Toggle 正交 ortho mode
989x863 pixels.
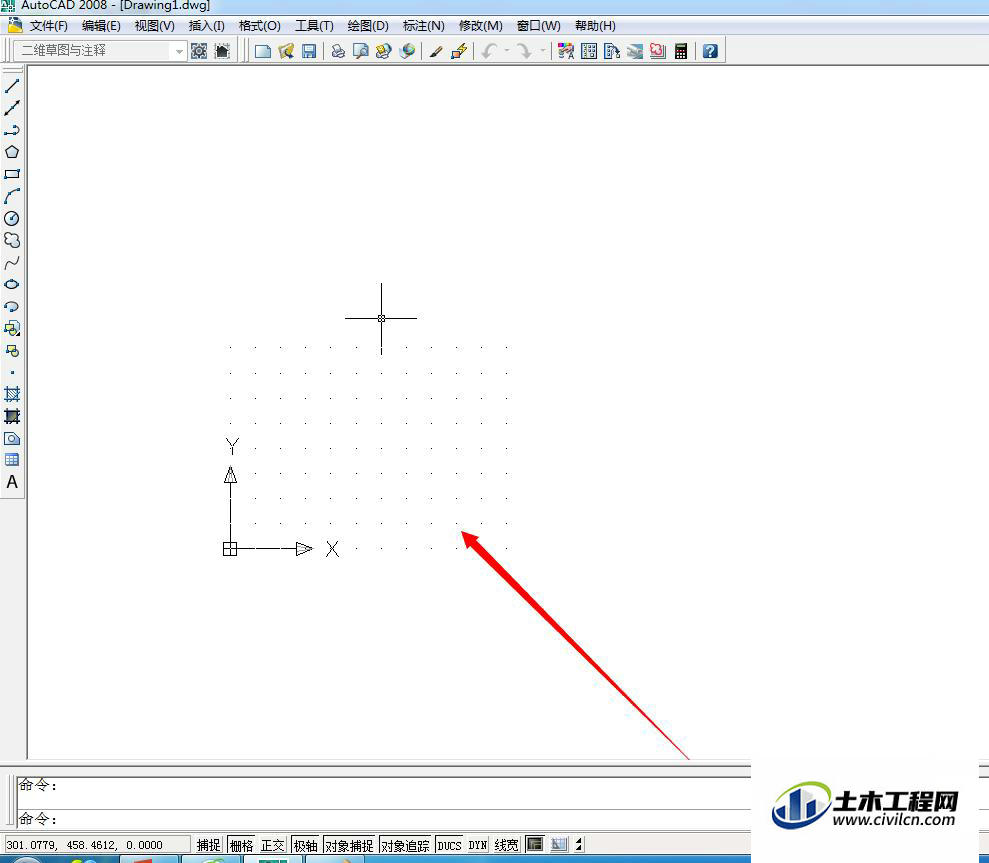tap(273, 845)
